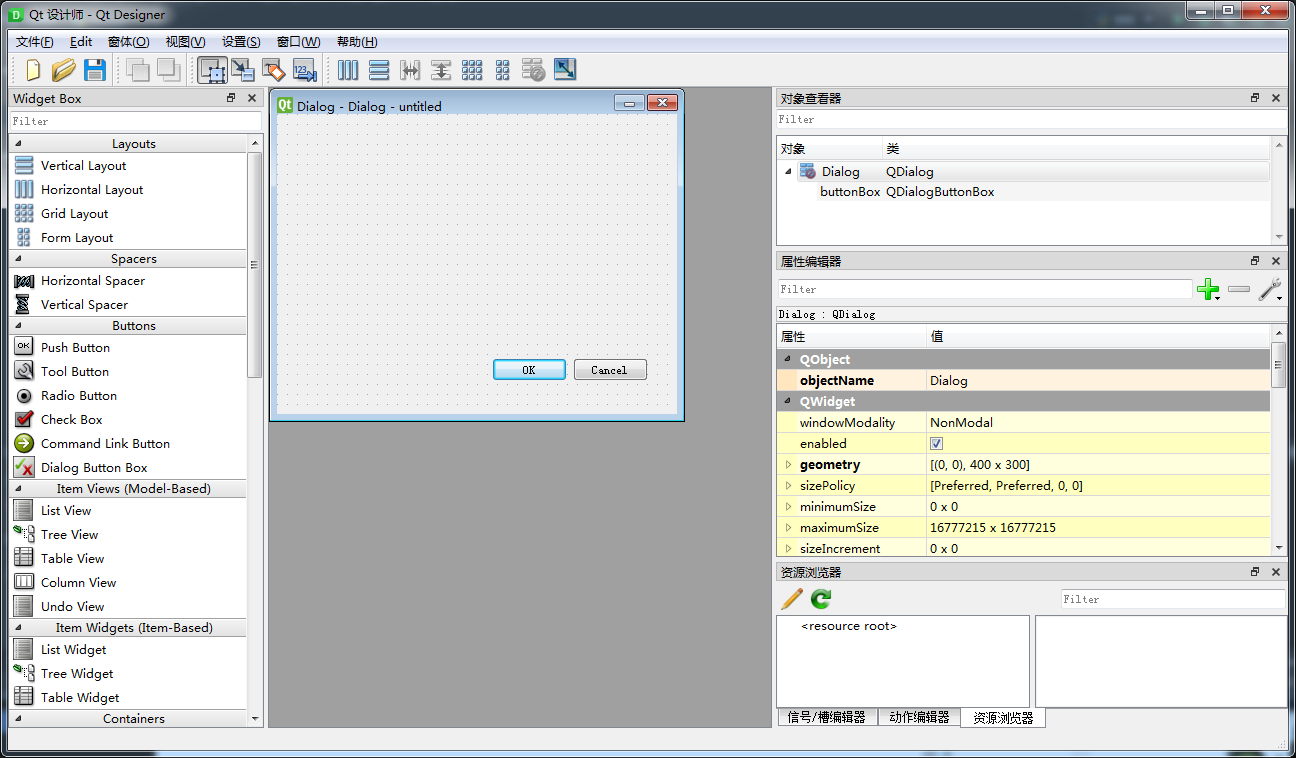Click the green reload icon in 资源浏览器
1296x758 pixels.
(x=819, y=598)
